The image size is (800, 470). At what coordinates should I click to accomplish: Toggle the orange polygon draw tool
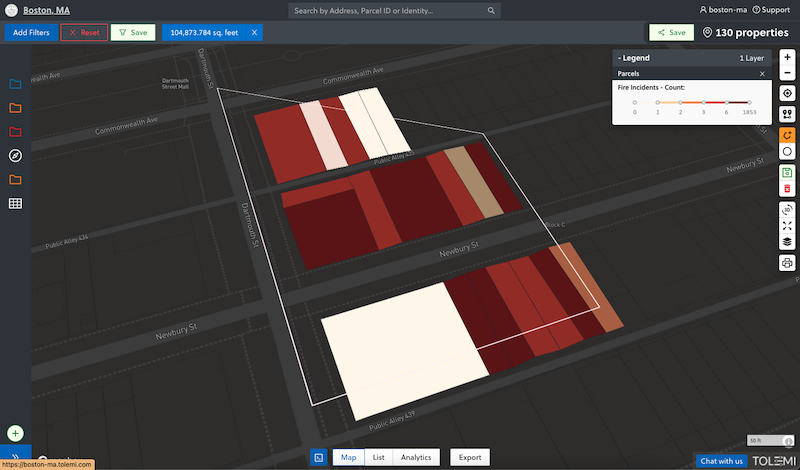787,134
